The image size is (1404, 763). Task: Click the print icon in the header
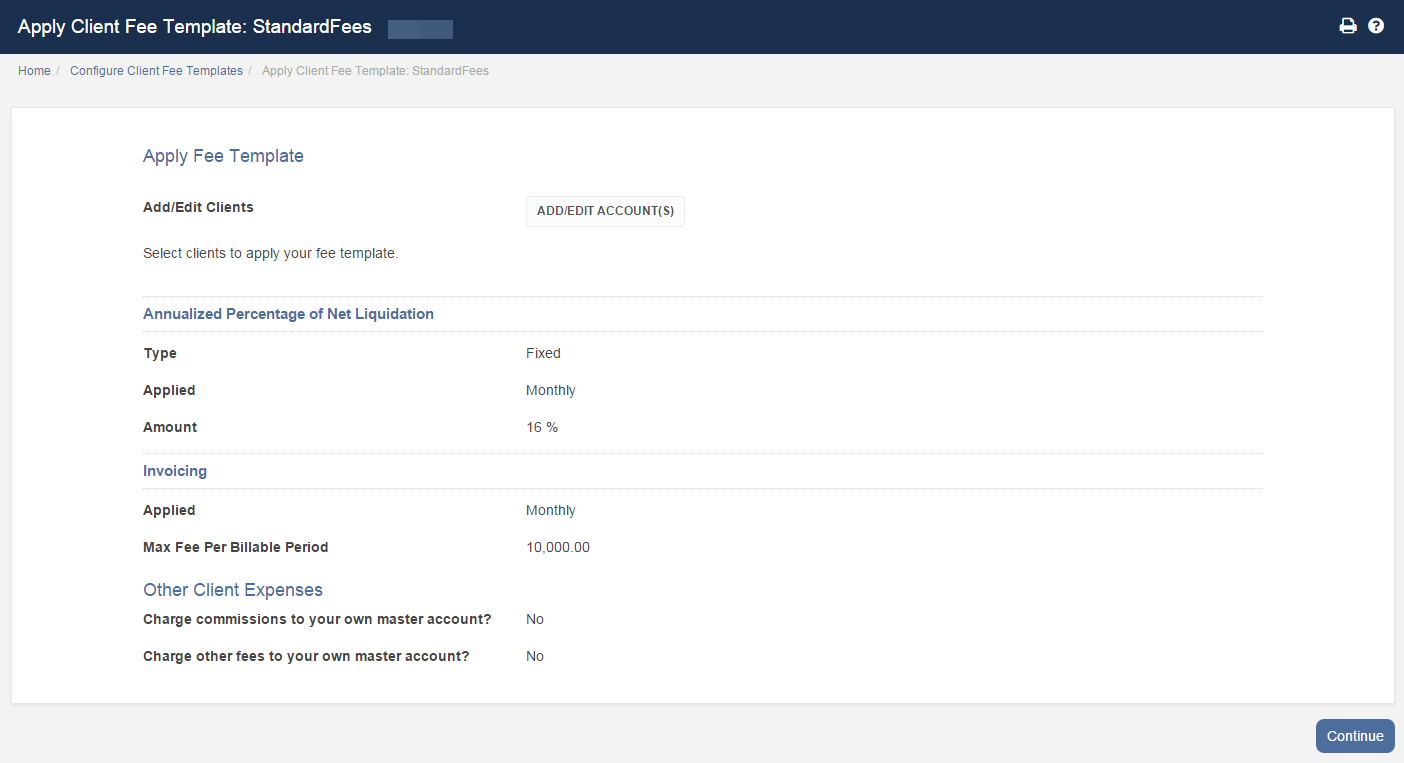1348,26
